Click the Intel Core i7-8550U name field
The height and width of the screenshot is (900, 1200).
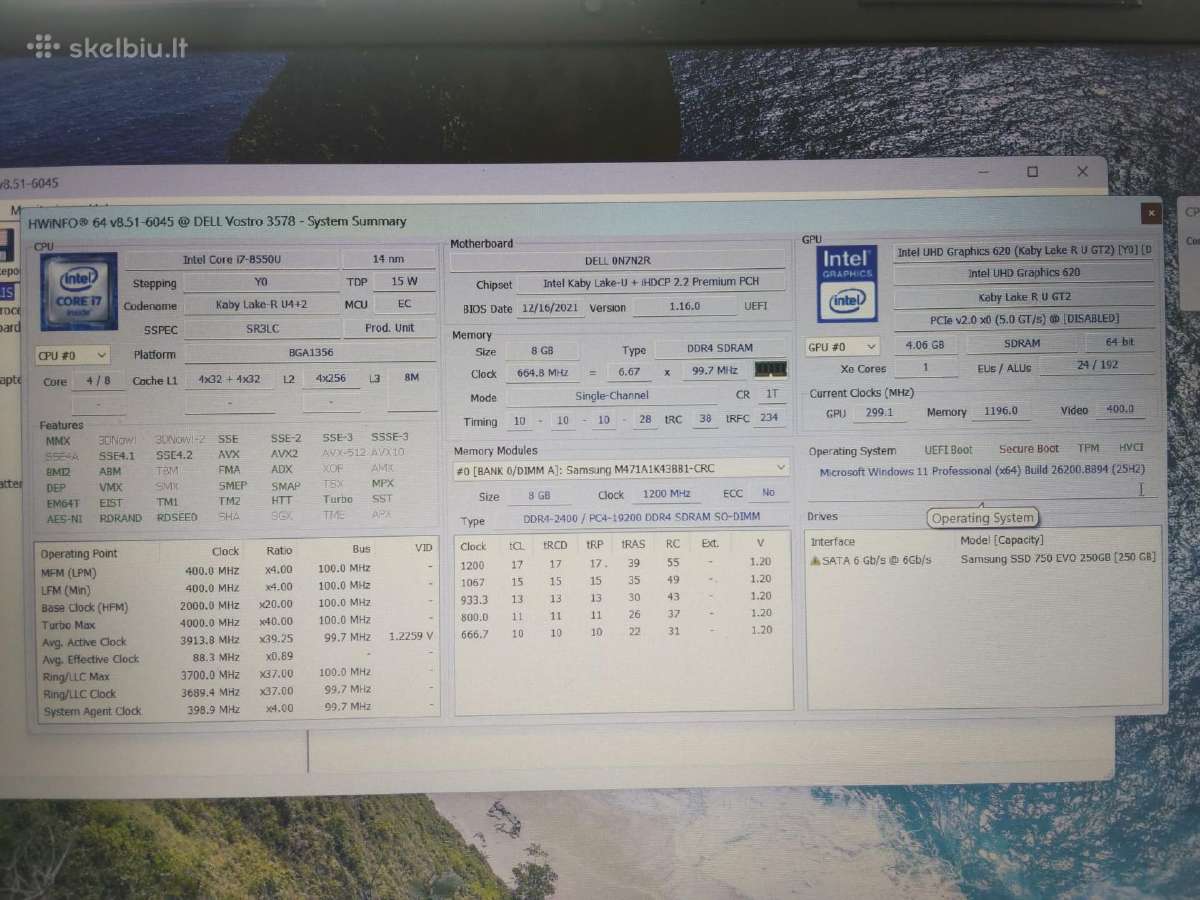232,260
